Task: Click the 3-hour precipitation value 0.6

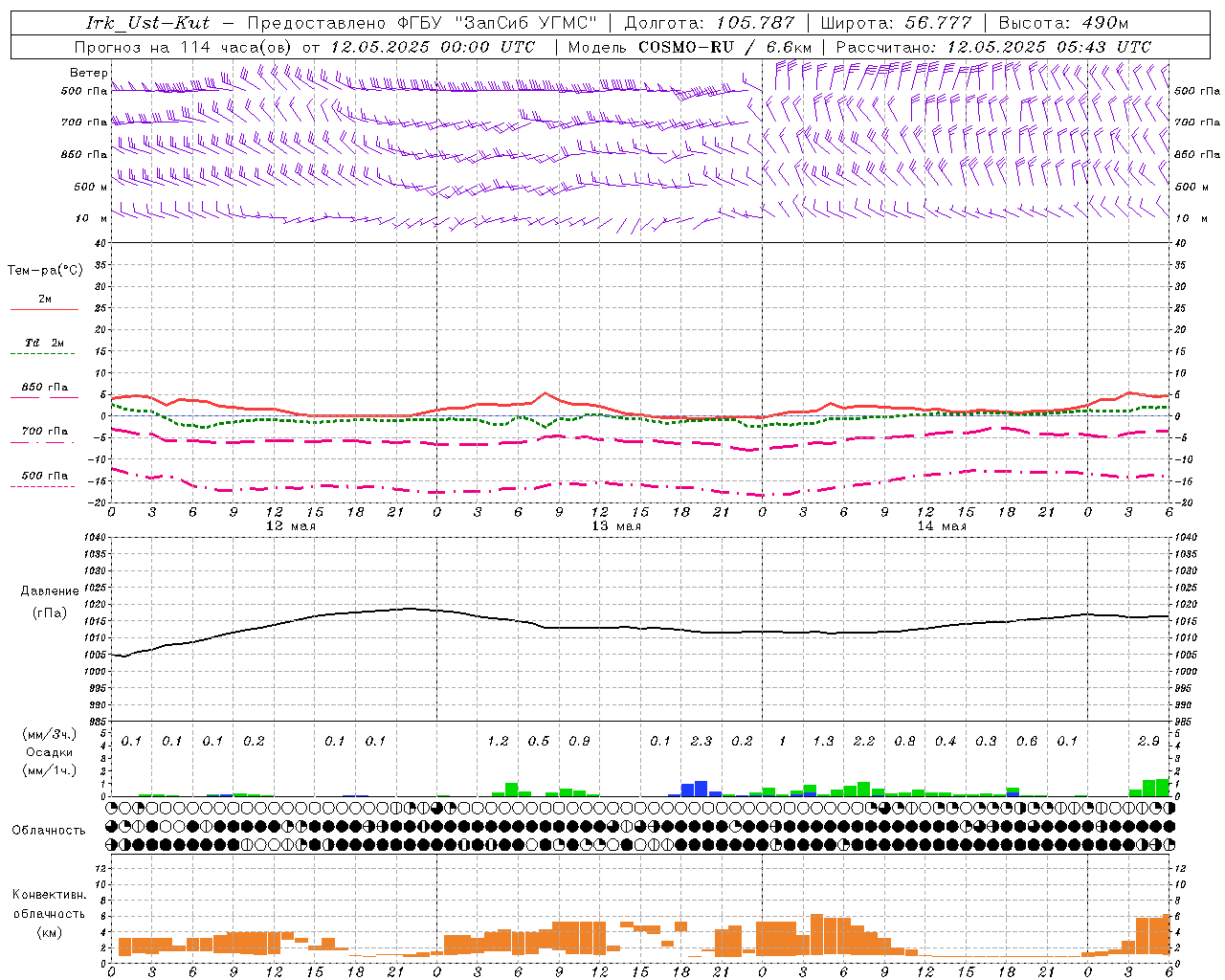Action: (1027, 742)
